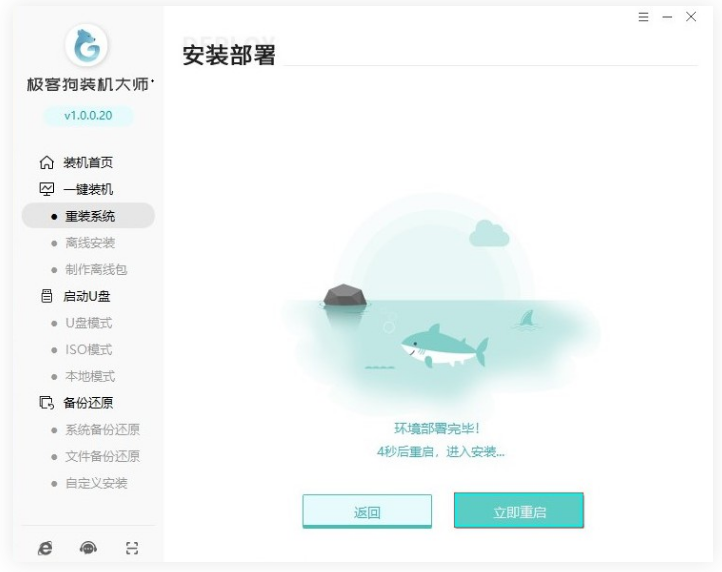Click the scan icon in bottom sidebar
Screen dimensions: 722x572
point(132,548)
